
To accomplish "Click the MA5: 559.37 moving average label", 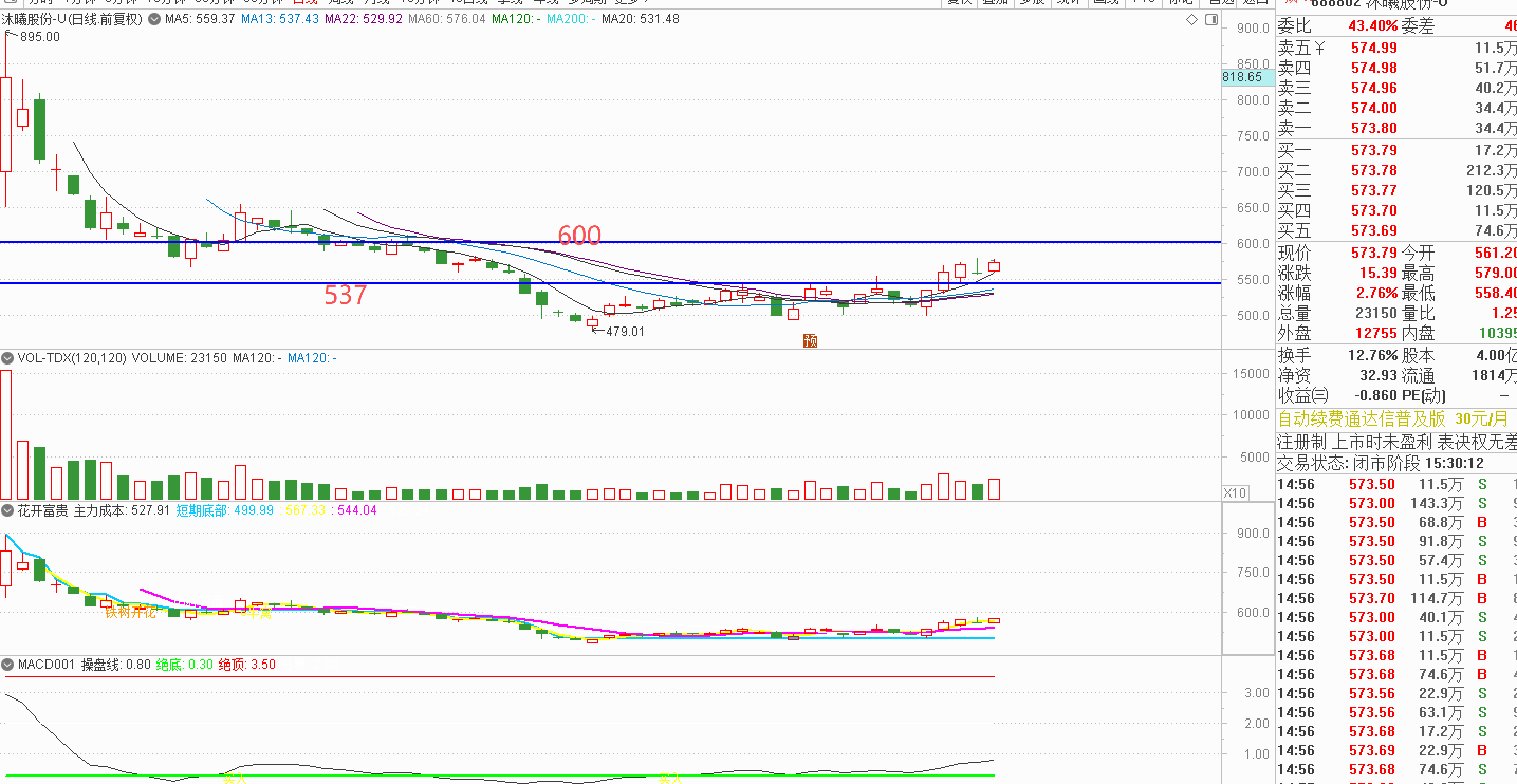I will 200,19.
